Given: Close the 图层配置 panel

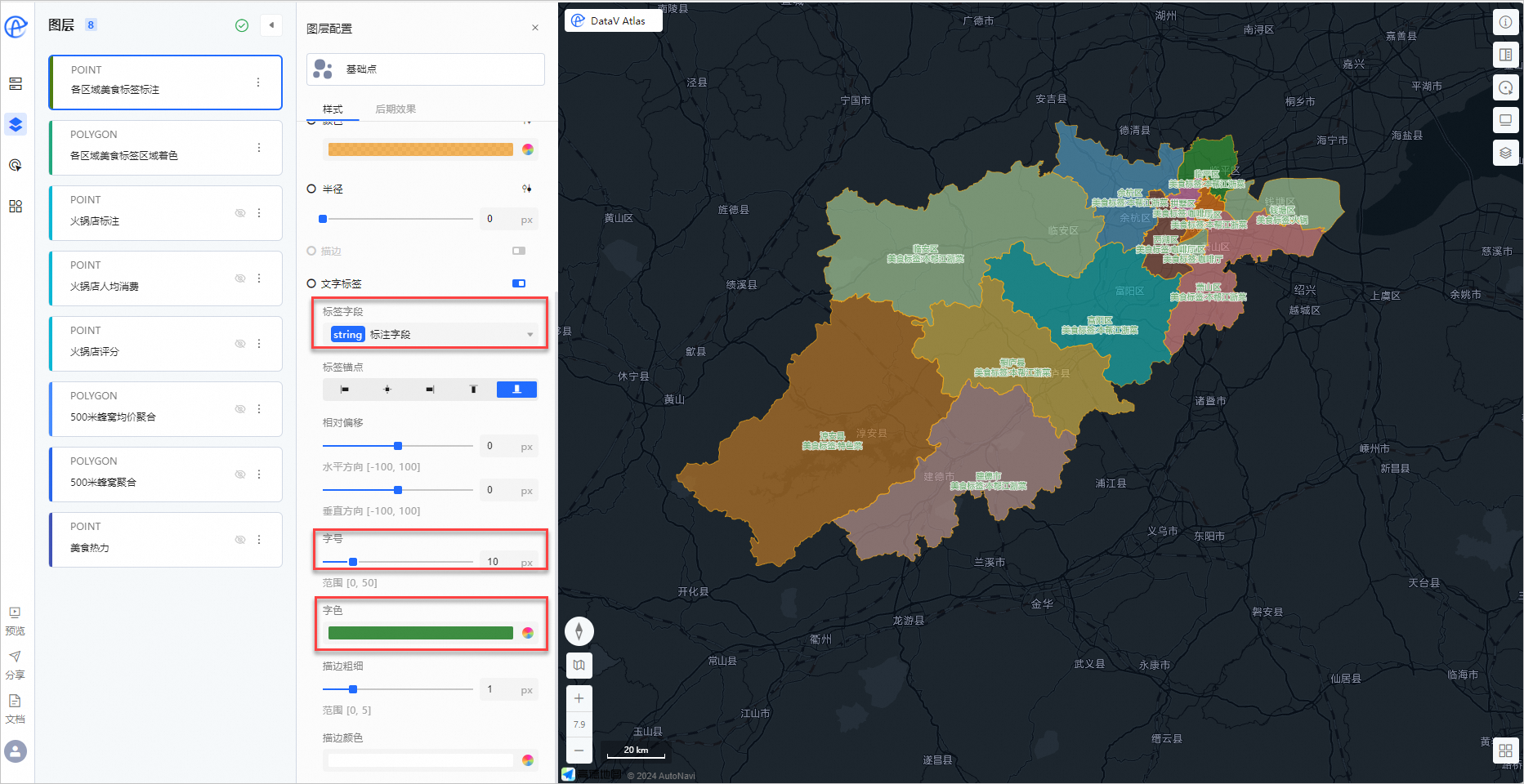Looking at the screenshot, I should [x=535, y=28].
